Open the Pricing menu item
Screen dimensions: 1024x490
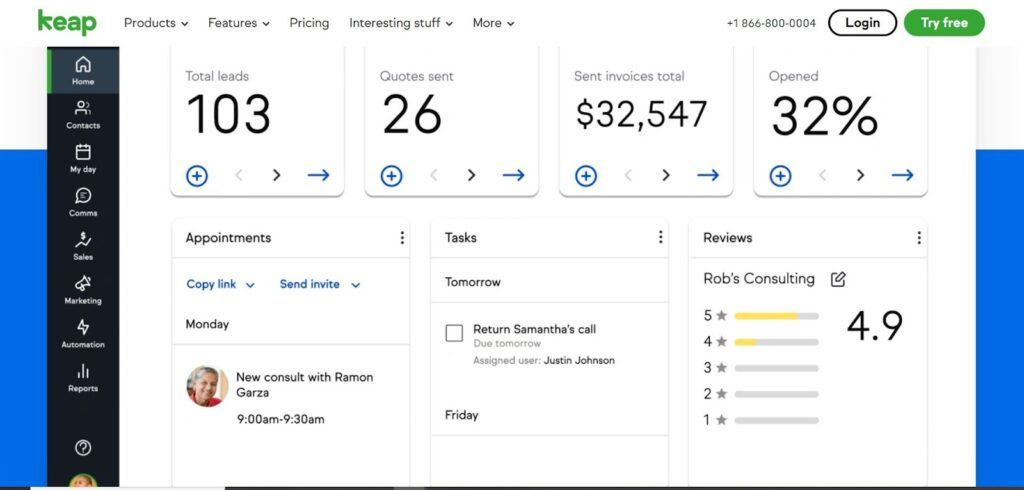tap(309, 23)
